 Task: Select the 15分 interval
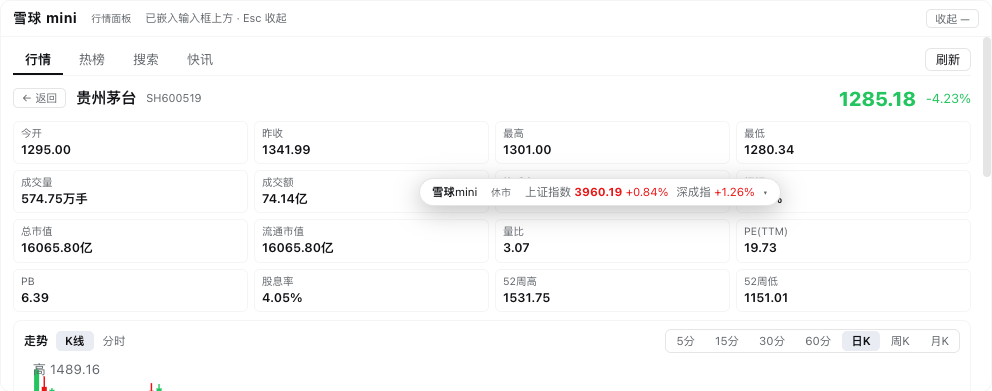[x=726, y=341]
